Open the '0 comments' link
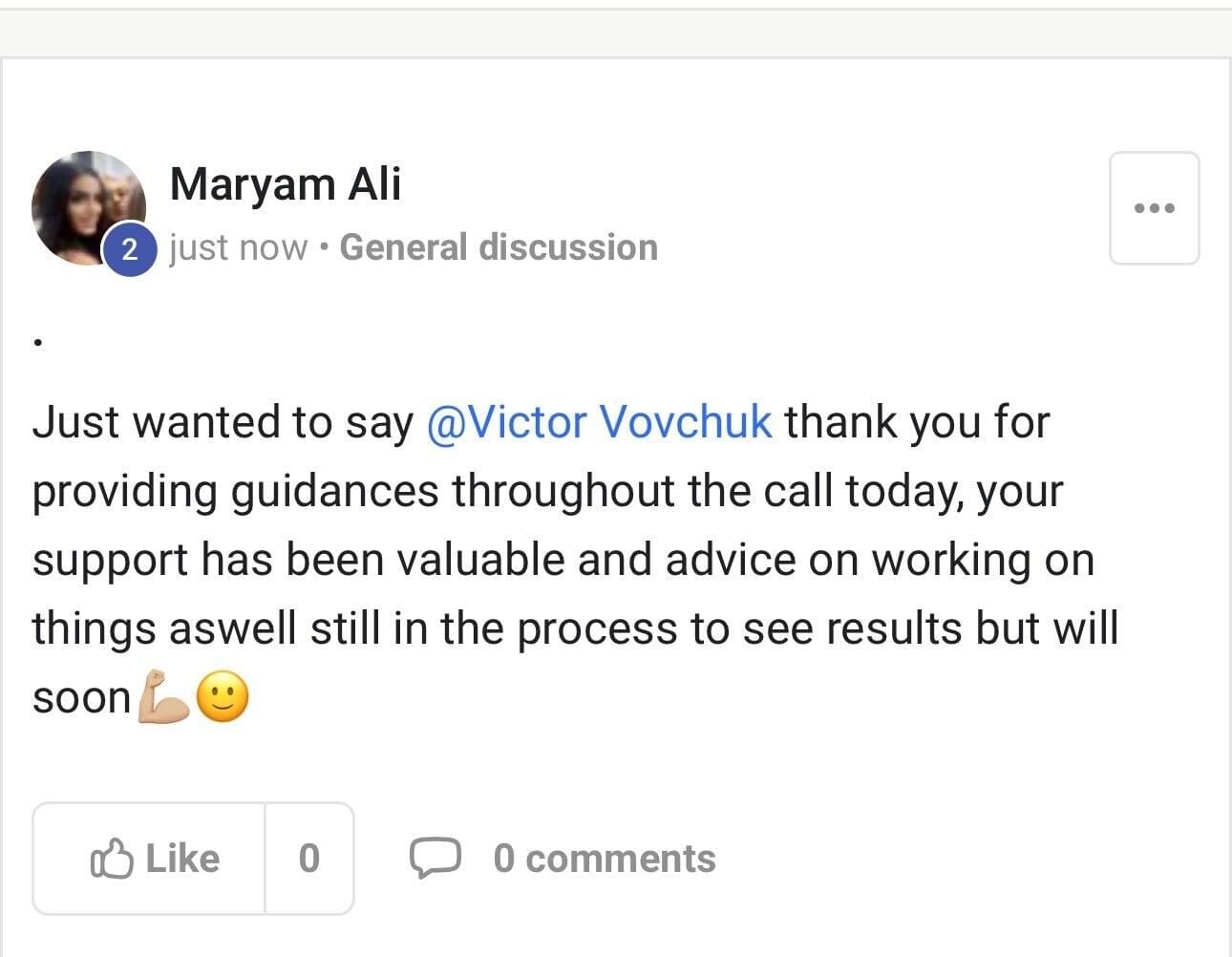 click(x=604, y=859)
